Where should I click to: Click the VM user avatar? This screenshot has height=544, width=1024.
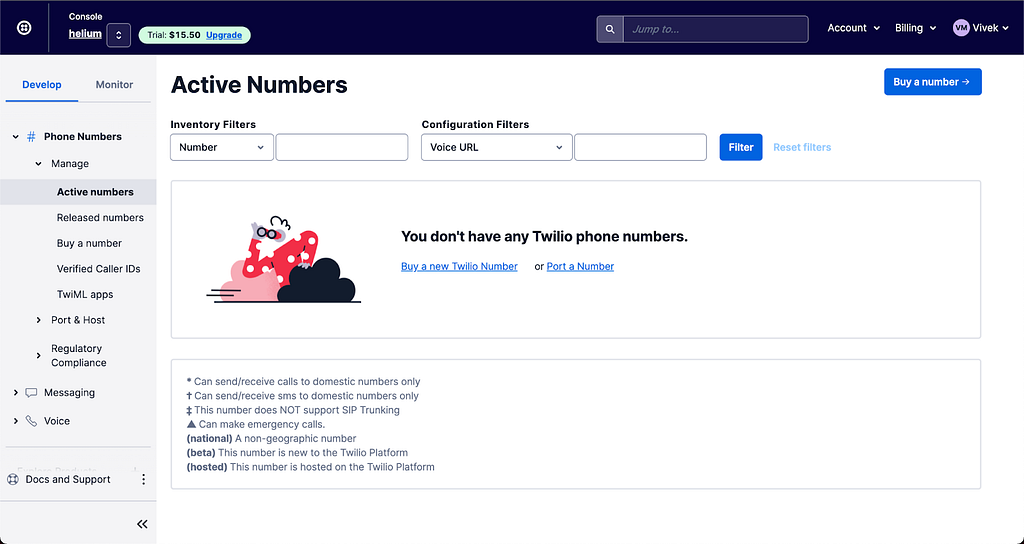pos(961,28)
